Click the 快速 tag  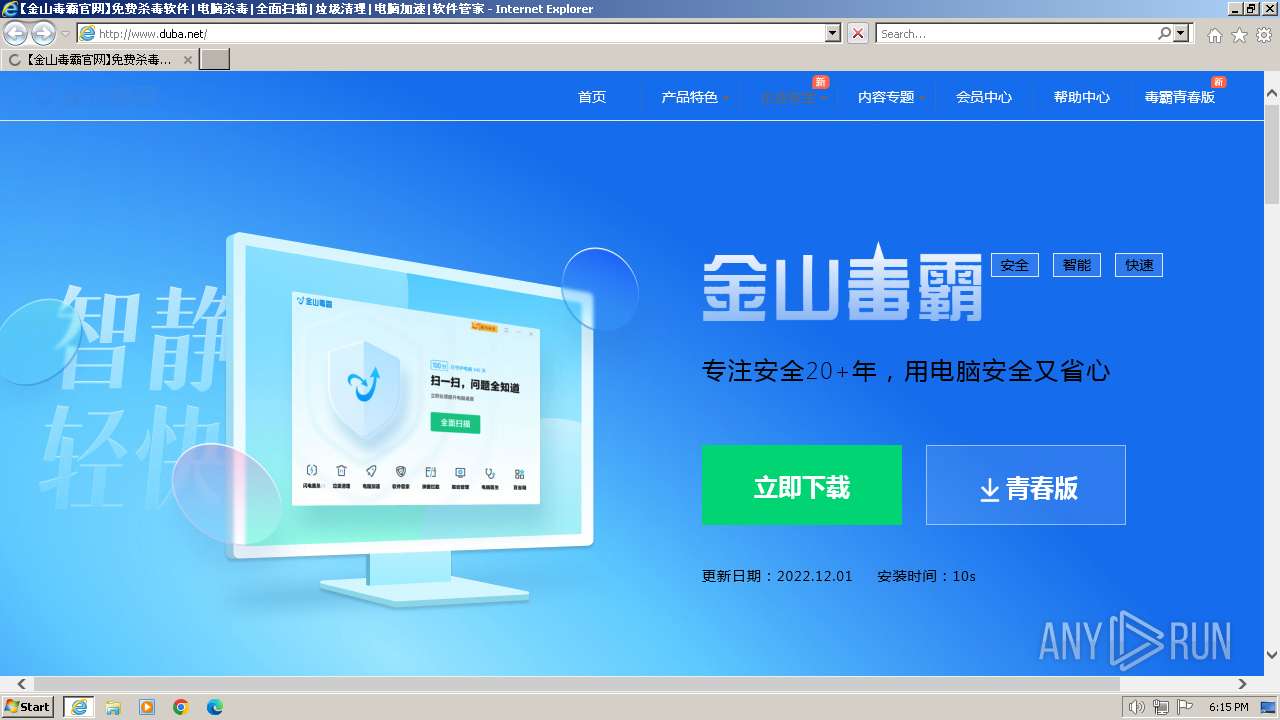click(1139, 265)
